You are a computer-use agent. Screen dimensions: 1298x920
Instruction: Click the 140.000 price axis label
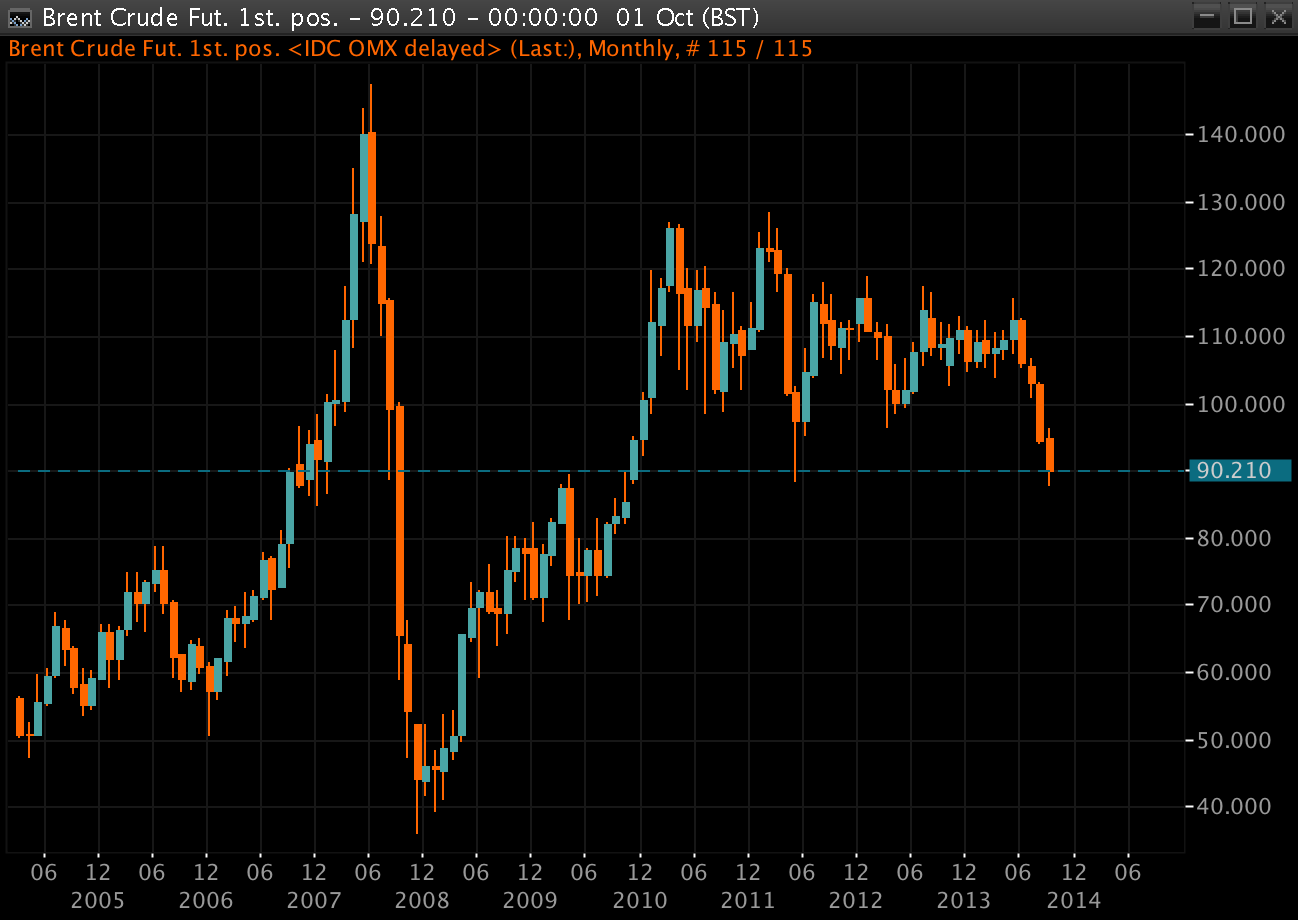[1241, 134]
